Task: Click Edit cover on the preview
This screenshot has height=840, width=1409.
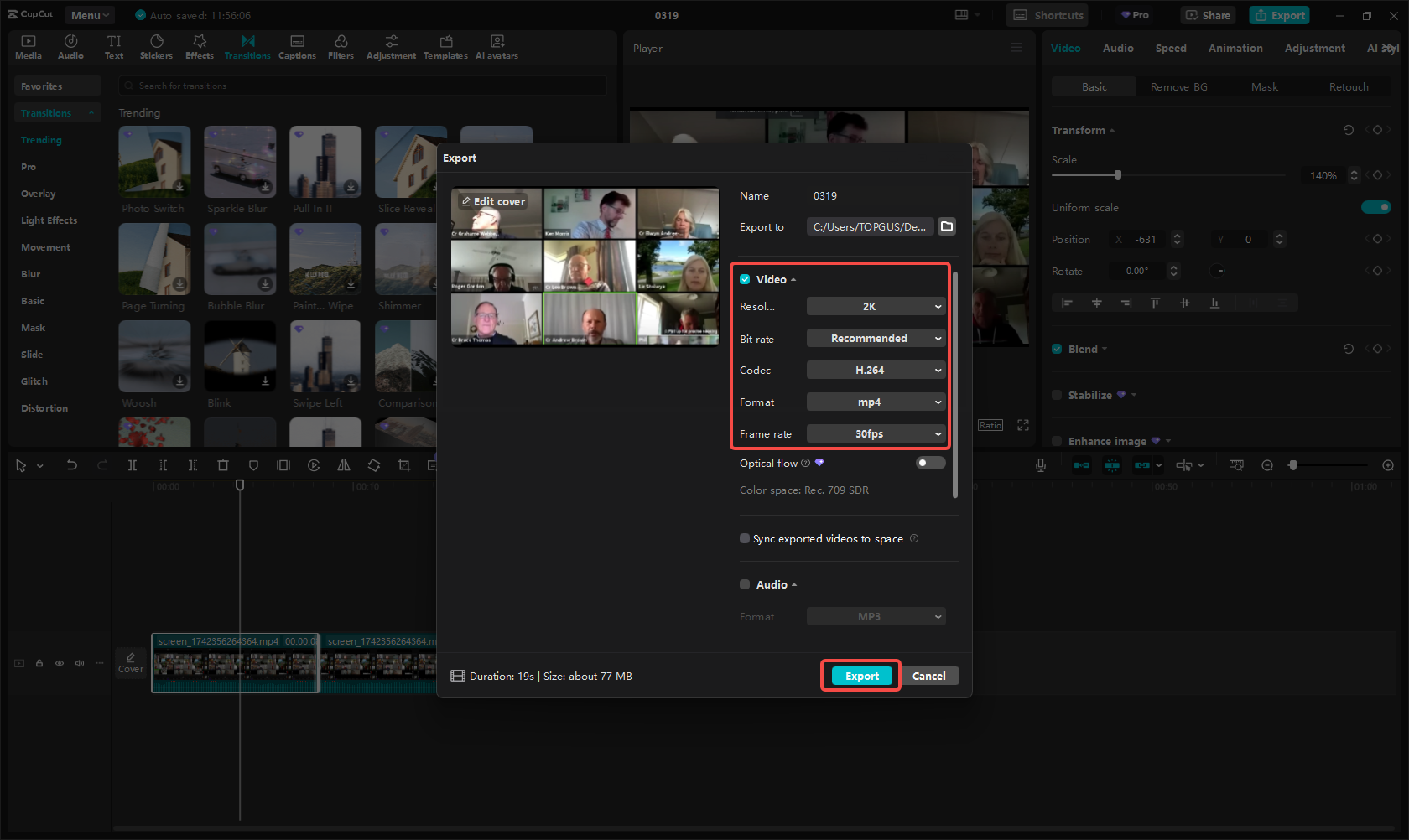Action: tap(493, 201)
